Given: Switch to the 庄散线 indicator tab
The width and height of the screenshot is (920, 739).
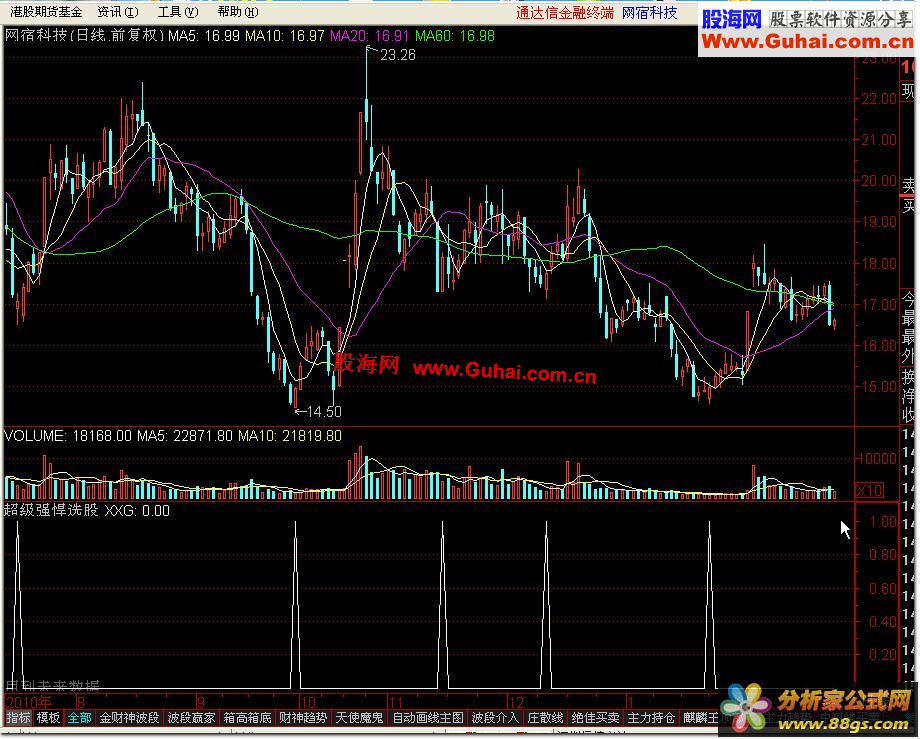Looking at the screenshot, I should (x=545, y=718).
